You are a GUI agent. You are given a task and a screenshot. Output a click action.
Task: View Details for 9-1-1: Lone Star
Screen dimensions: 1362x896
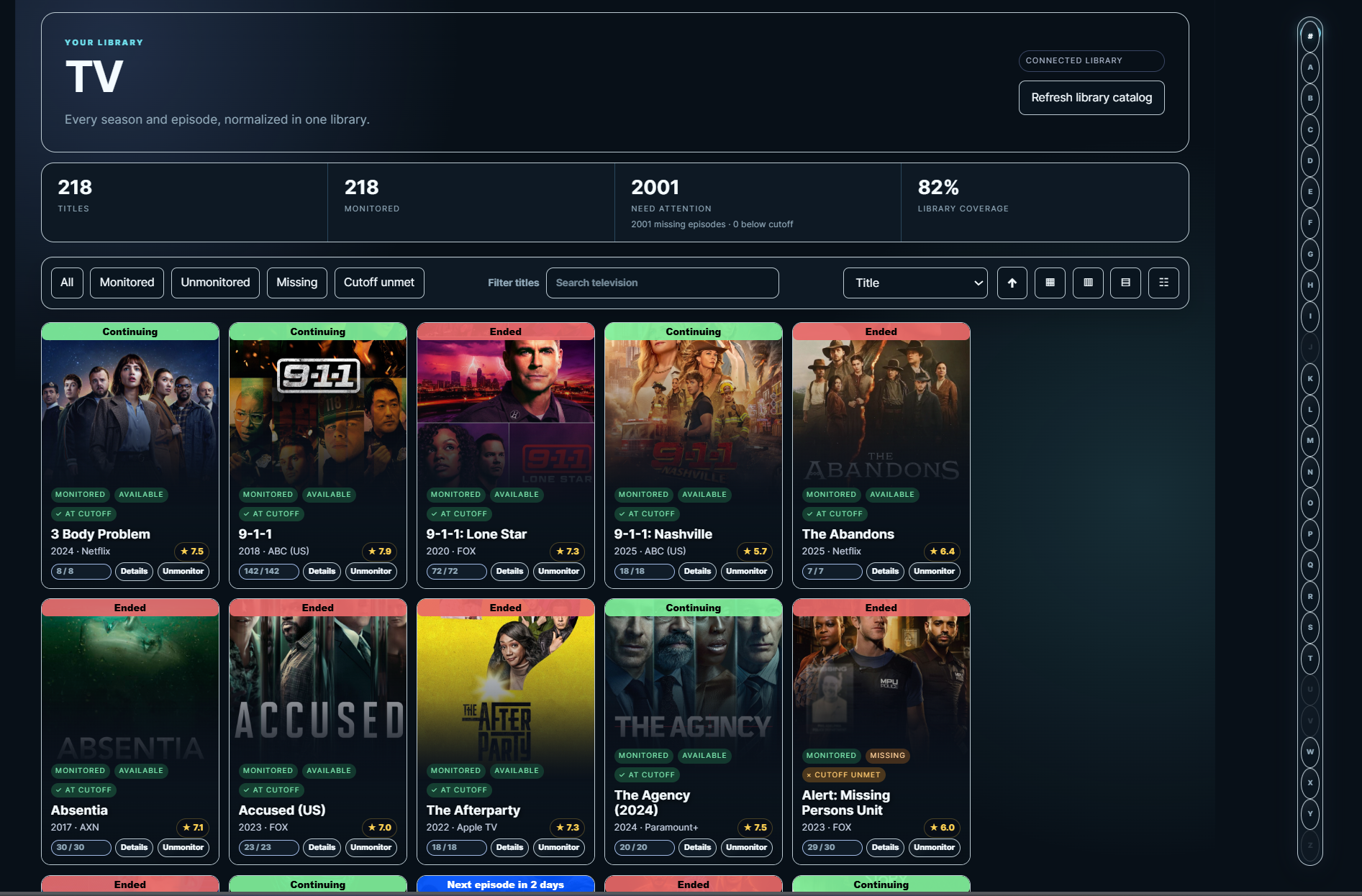tap(509, 571)
